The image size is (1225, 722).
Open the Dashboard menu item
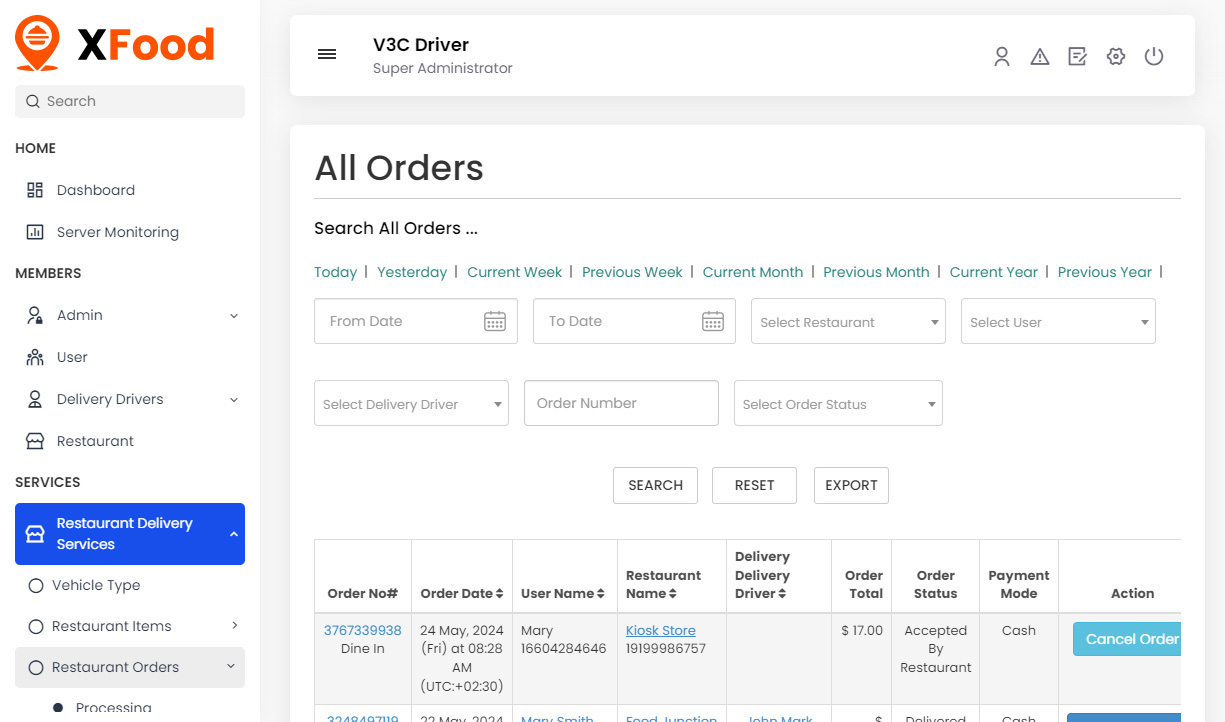click(x=95, y=190)
